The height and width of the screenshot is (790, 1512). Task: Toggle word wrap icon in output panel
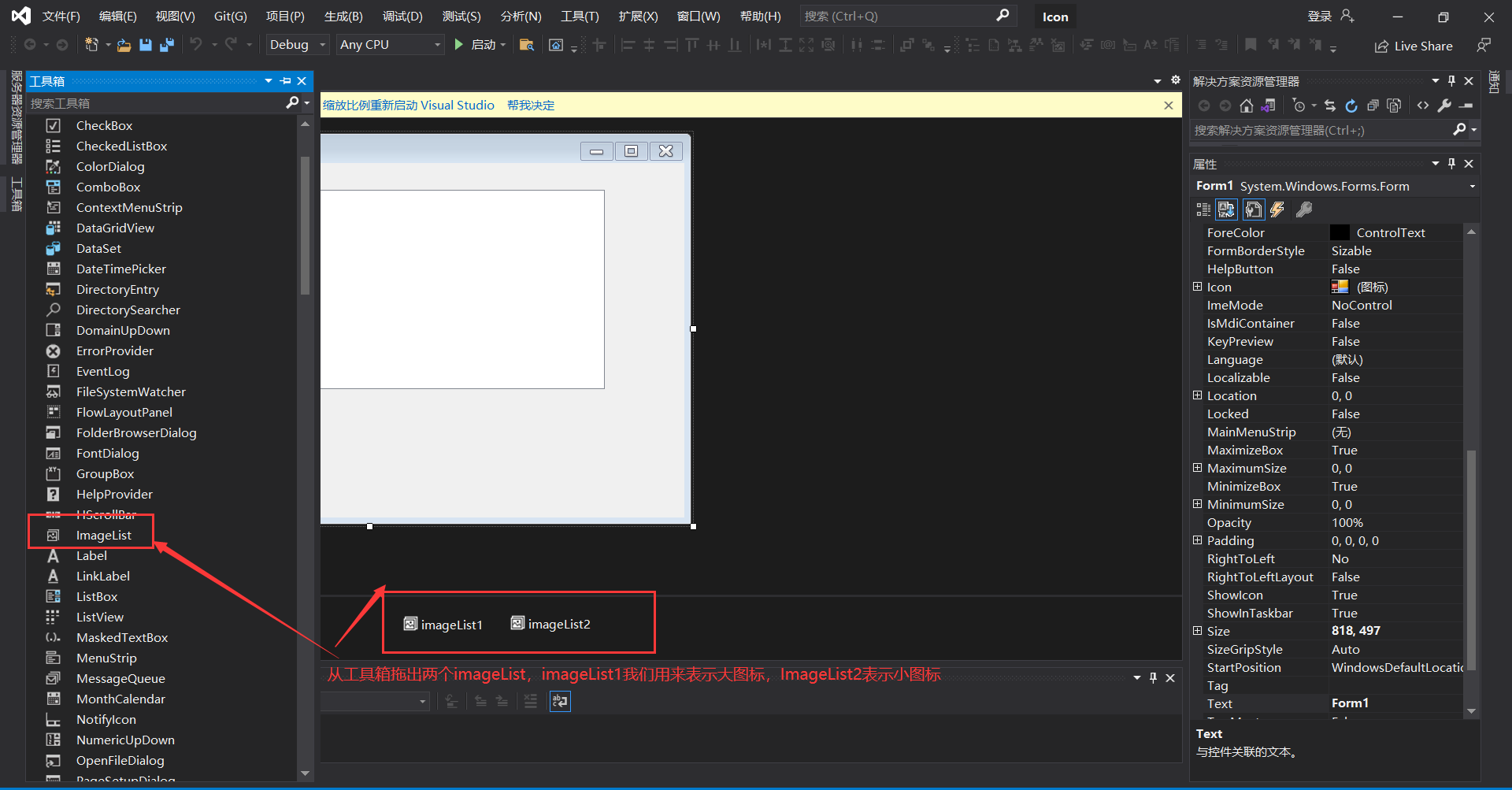click(560, 701)
